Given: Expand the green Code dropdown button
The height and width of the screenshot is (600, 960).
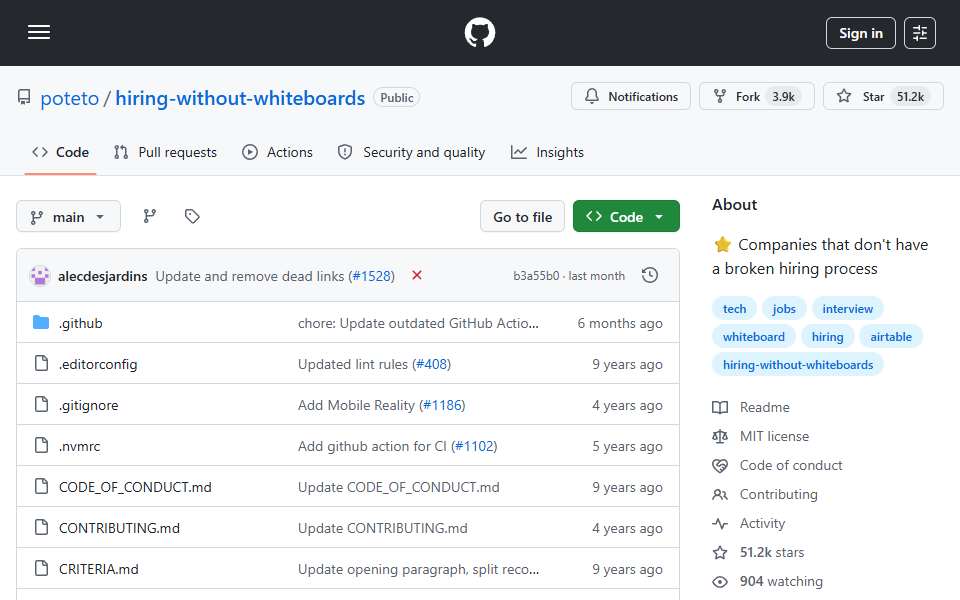Looking at the screenshot, I should click(626, 216).
